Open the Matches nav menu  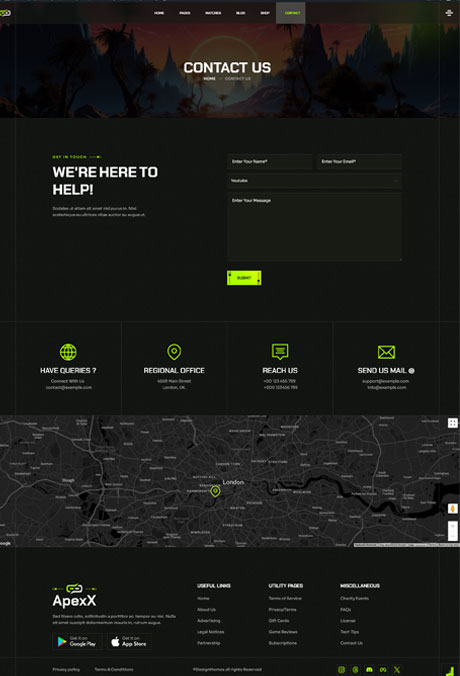click(213, 13)
